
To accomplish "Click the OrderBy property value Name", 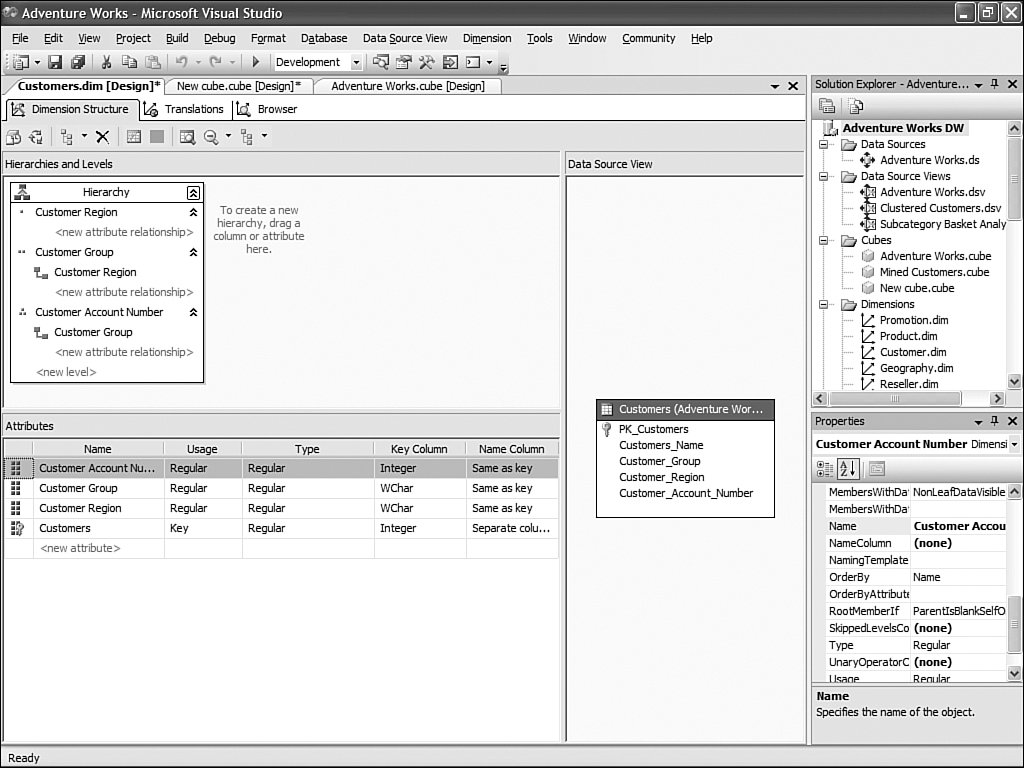I will (957, 577).
